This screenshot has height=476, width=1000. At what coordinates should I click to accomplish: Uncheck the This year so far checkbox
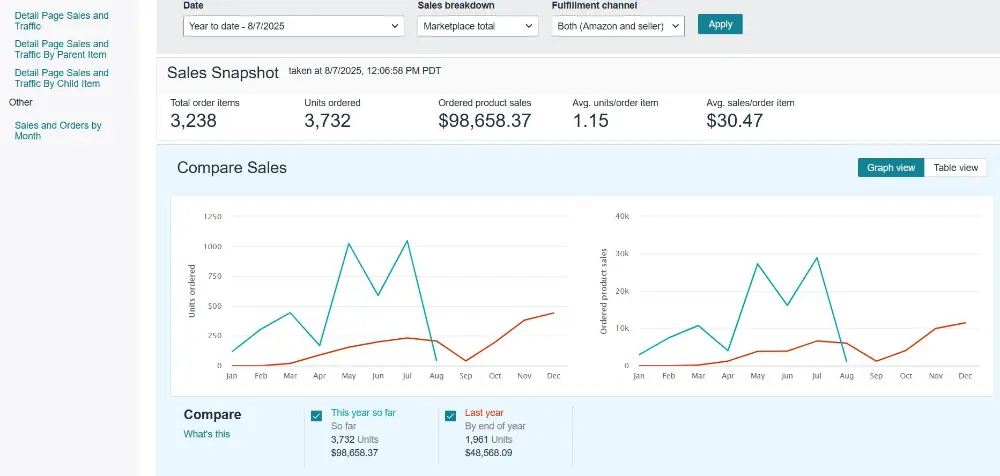pos(316,416)
